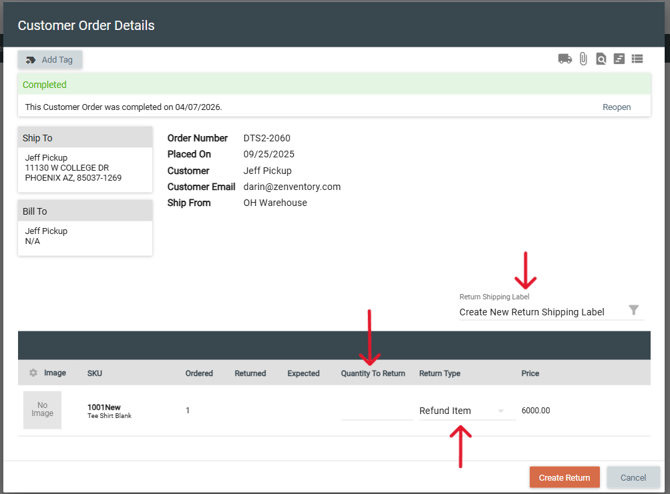The height and width of the screenshot is (494, 670).
Task: Click the Returned column header
Action: pyautogui.click(x=250, y=373)
